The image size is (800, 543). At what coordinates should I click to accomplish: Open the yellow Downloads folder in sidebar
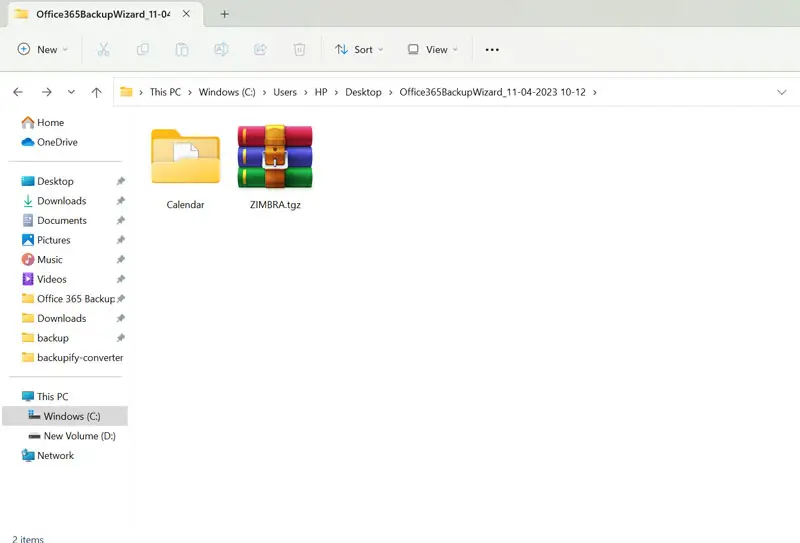54,318
